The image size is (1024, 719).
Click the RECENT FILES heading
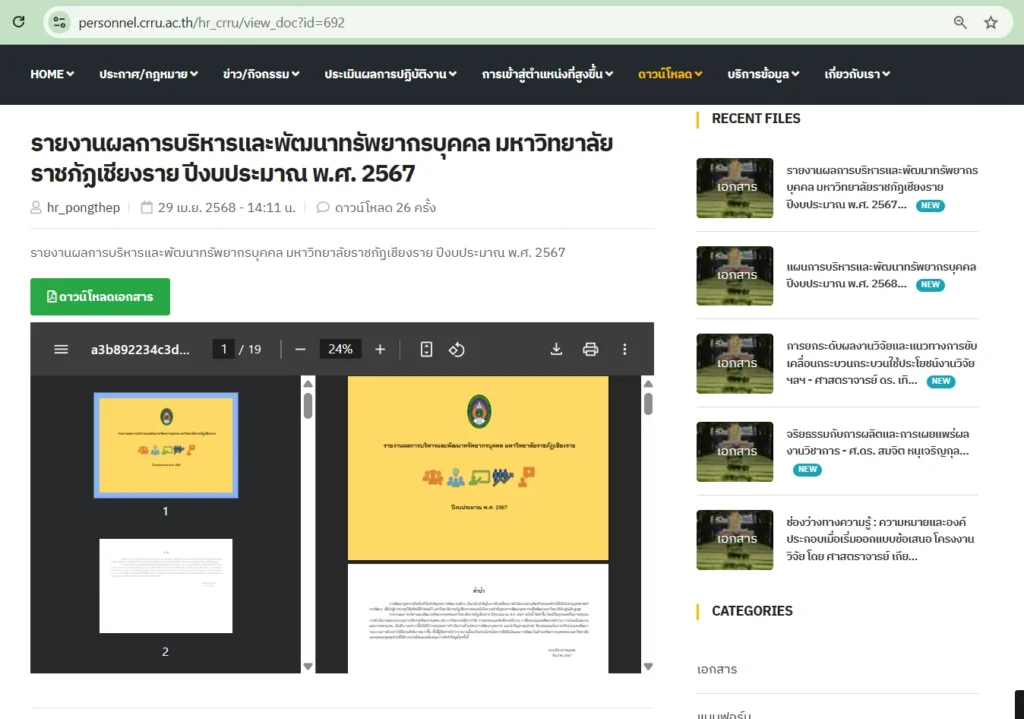coord(756,119)
